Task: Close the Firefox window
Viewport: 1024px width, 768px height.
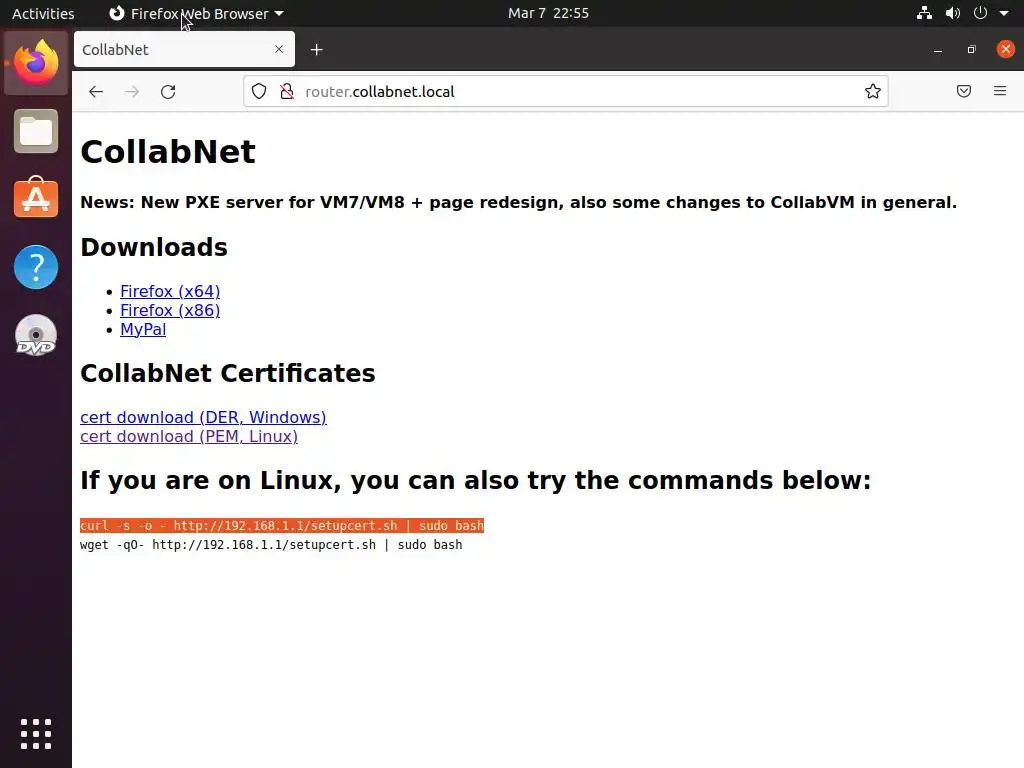Action: (x=1006, y=49)
